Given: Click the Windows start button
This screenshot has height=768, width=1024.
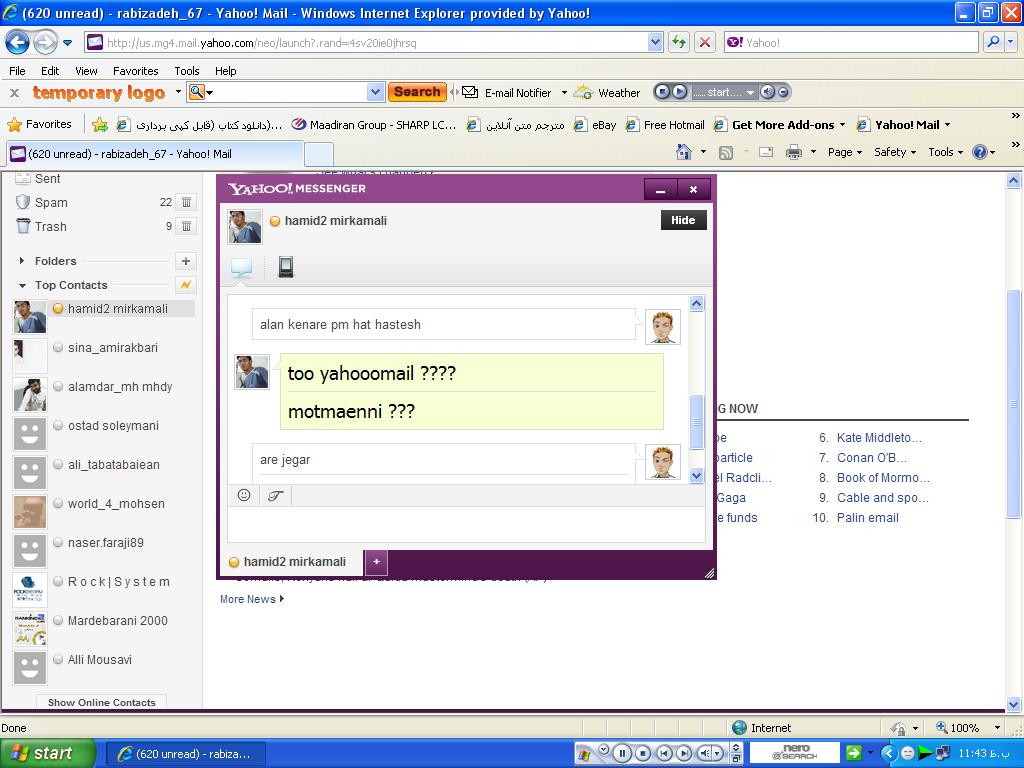Looking at the screenshot, I should pyautogui.click(x=47, y=754).
